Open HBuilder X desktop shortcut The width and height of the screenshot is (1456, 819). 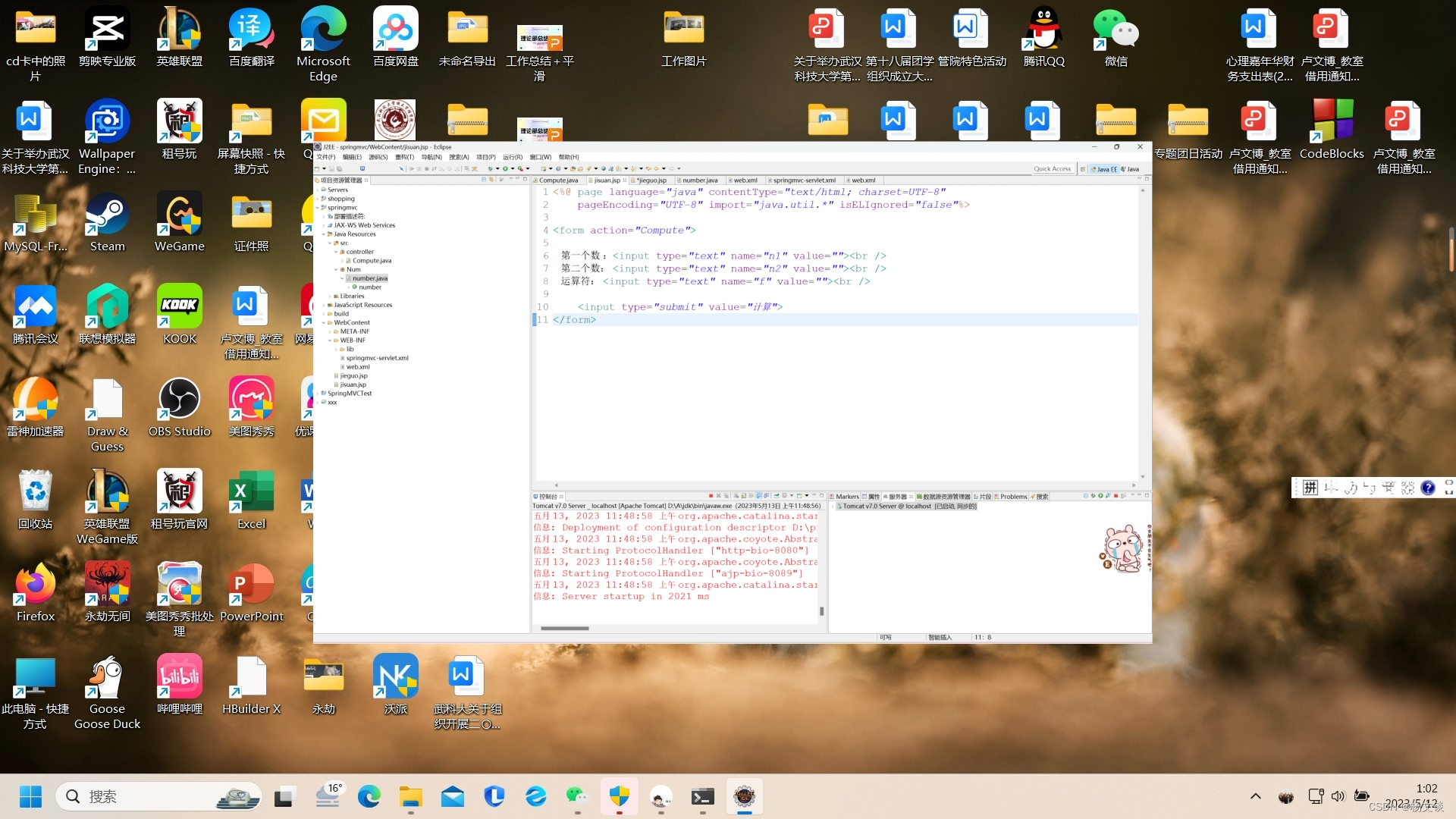point(251,685)
